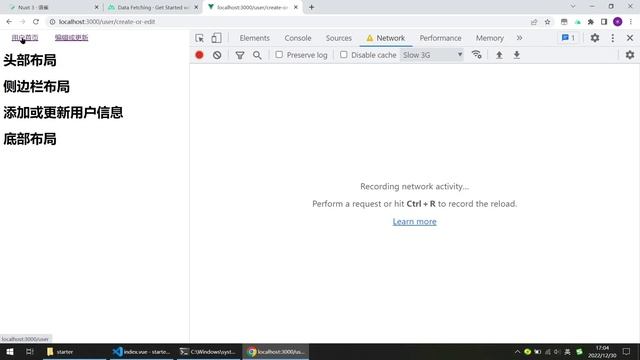640x360 pixels.
Task: Open the Slow 3G throttling dropdown
Action: point(432,55)
